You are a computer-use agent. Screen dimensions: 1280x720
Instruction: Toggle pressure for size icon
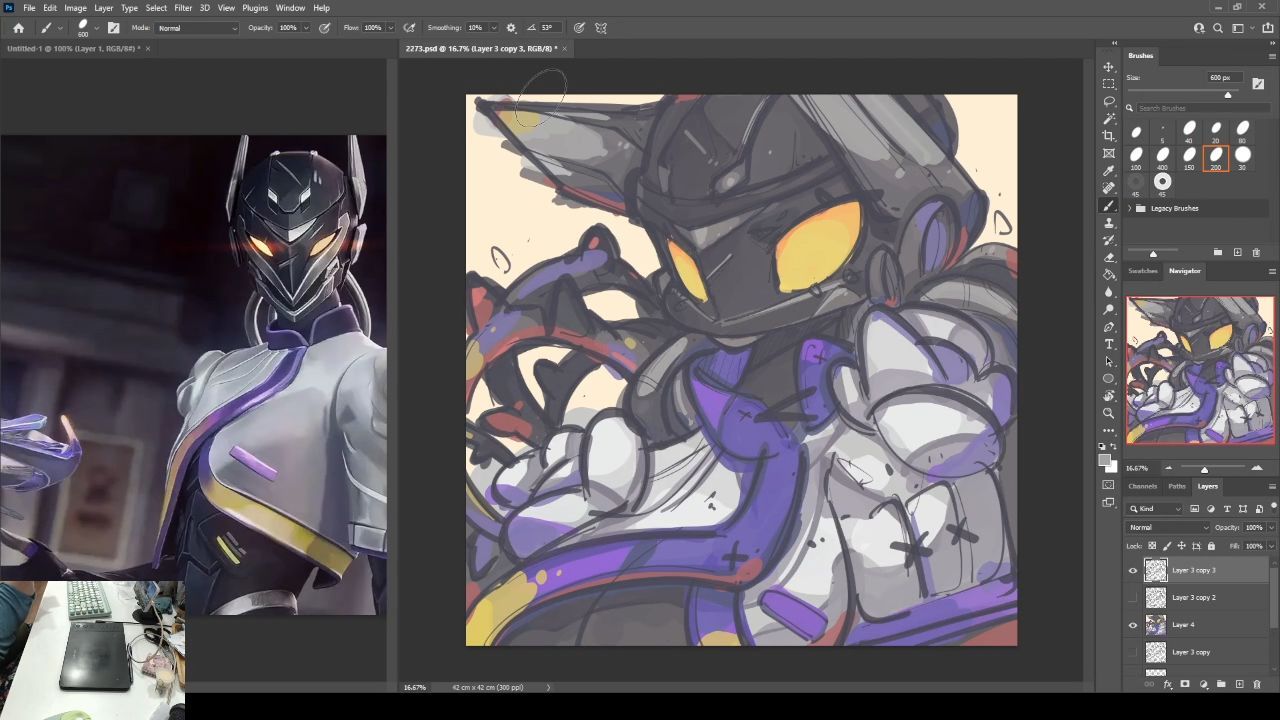[579, 28]
